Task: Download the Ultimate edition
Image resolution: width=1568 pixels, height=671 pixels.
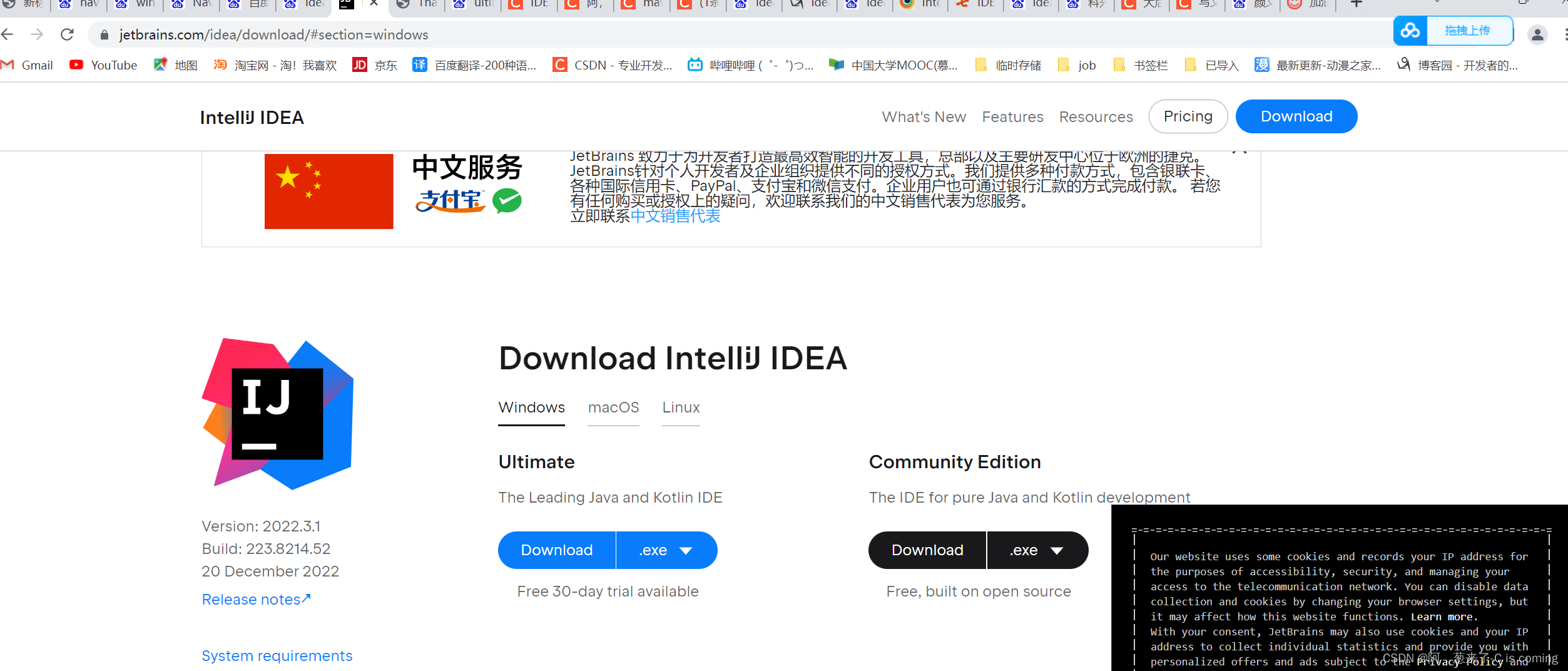Action: [556, 550]
